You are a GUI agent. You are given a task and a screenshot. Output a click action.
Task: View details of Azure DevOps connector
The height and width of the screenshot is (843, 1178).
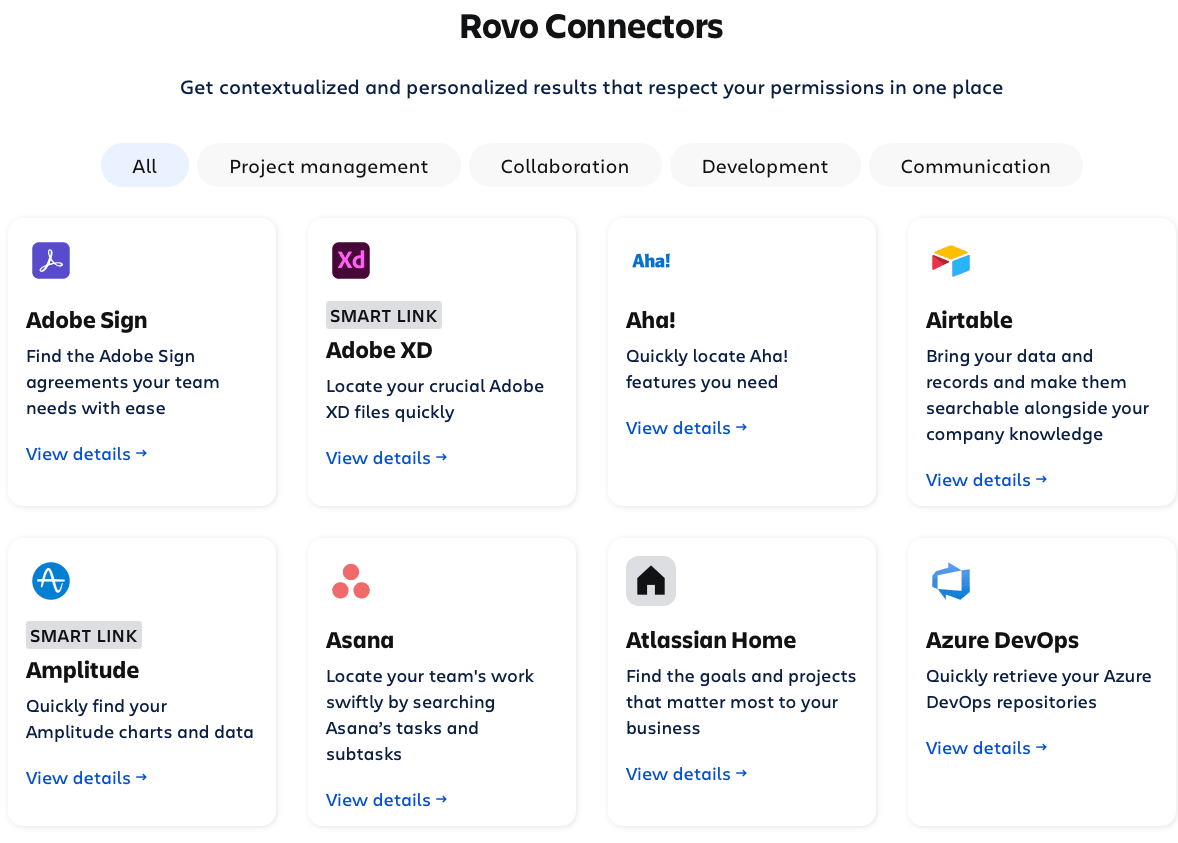point(986,748)
